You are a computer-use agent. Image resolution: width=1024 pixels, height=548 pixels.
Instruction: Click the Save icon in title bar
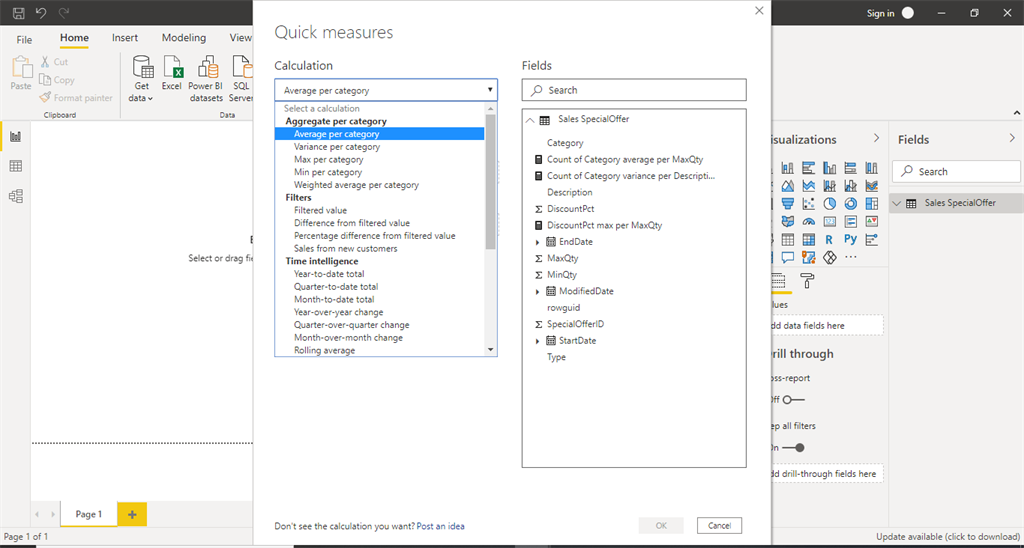20,13
